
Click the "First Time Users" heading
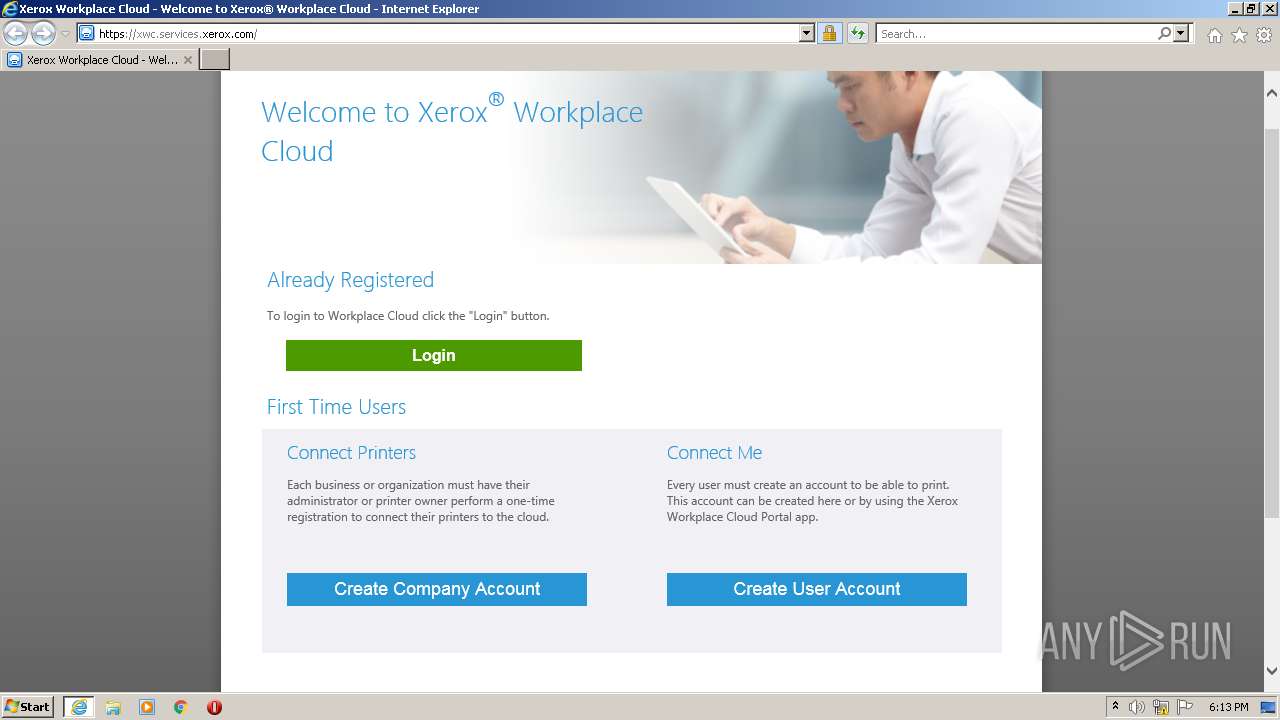tap(336, 407)
